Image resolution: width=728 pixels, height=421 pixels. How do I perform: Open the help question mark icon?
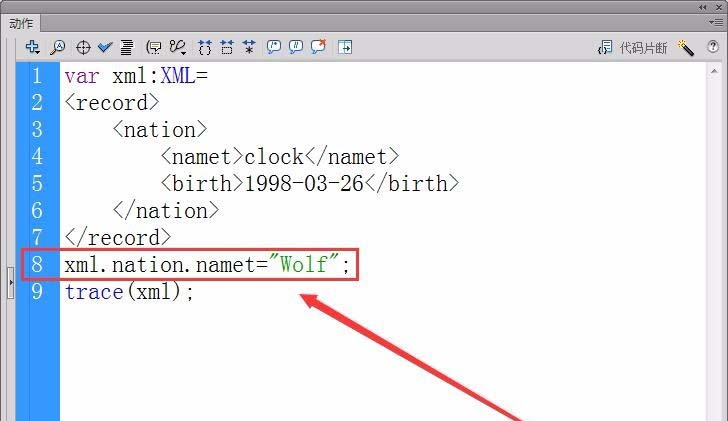(713, 47)
